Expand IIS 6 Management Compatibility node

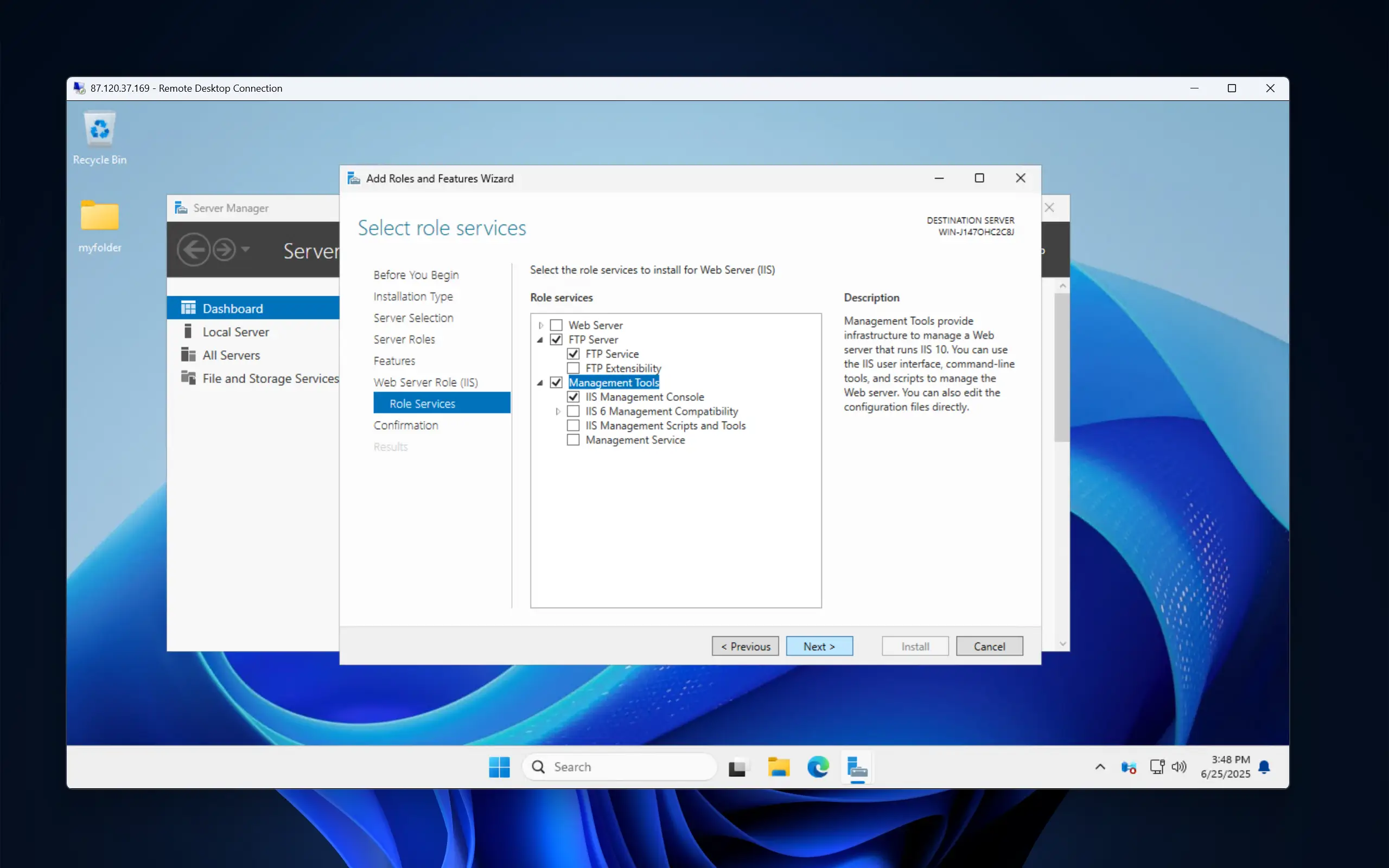(557, 412)
